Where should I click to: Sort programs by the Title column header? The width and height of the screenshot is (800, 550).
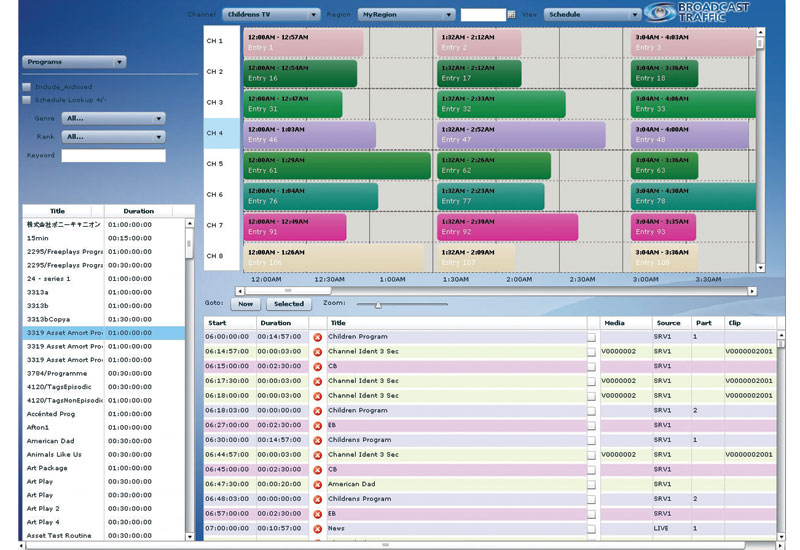tap(57, 211)
